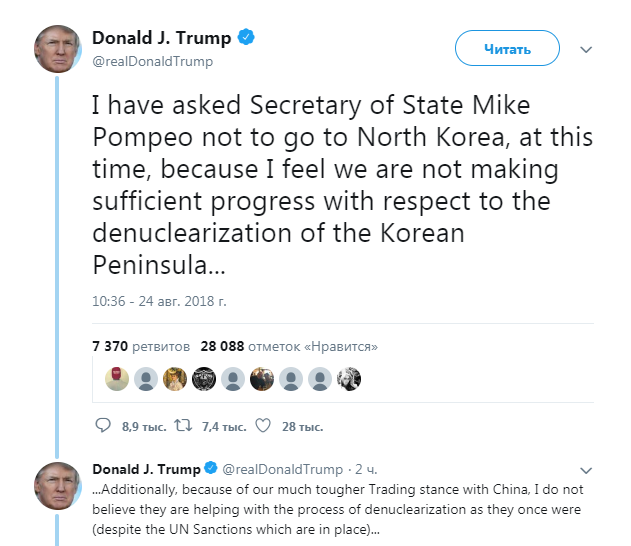Expand the chevron menu on the main tweet
Viewport: 631px width, 546px height.
[x=588, y=49]
